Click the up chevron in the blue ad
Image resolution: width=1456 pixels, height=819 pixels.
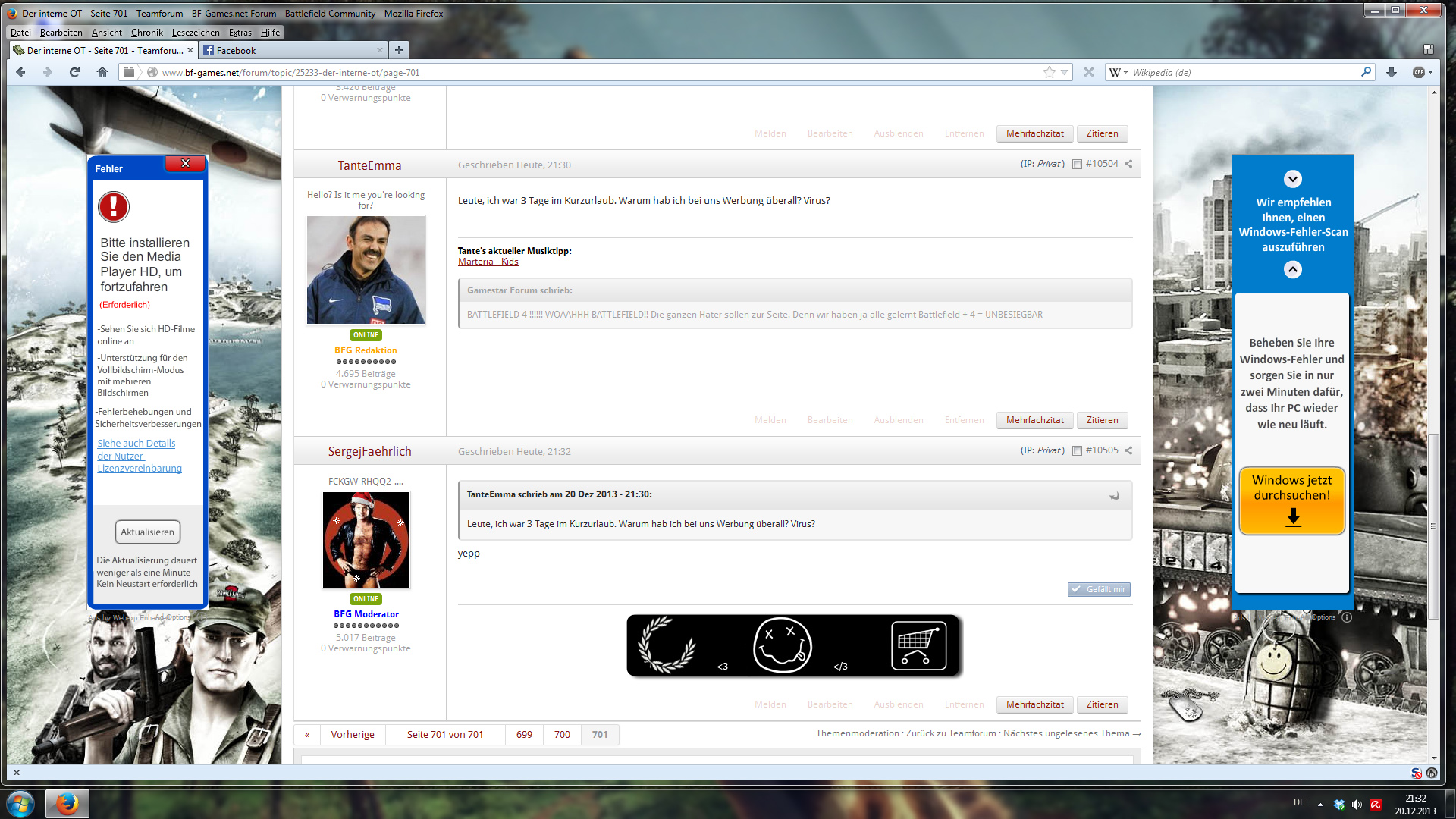(x=1293, y=269)
